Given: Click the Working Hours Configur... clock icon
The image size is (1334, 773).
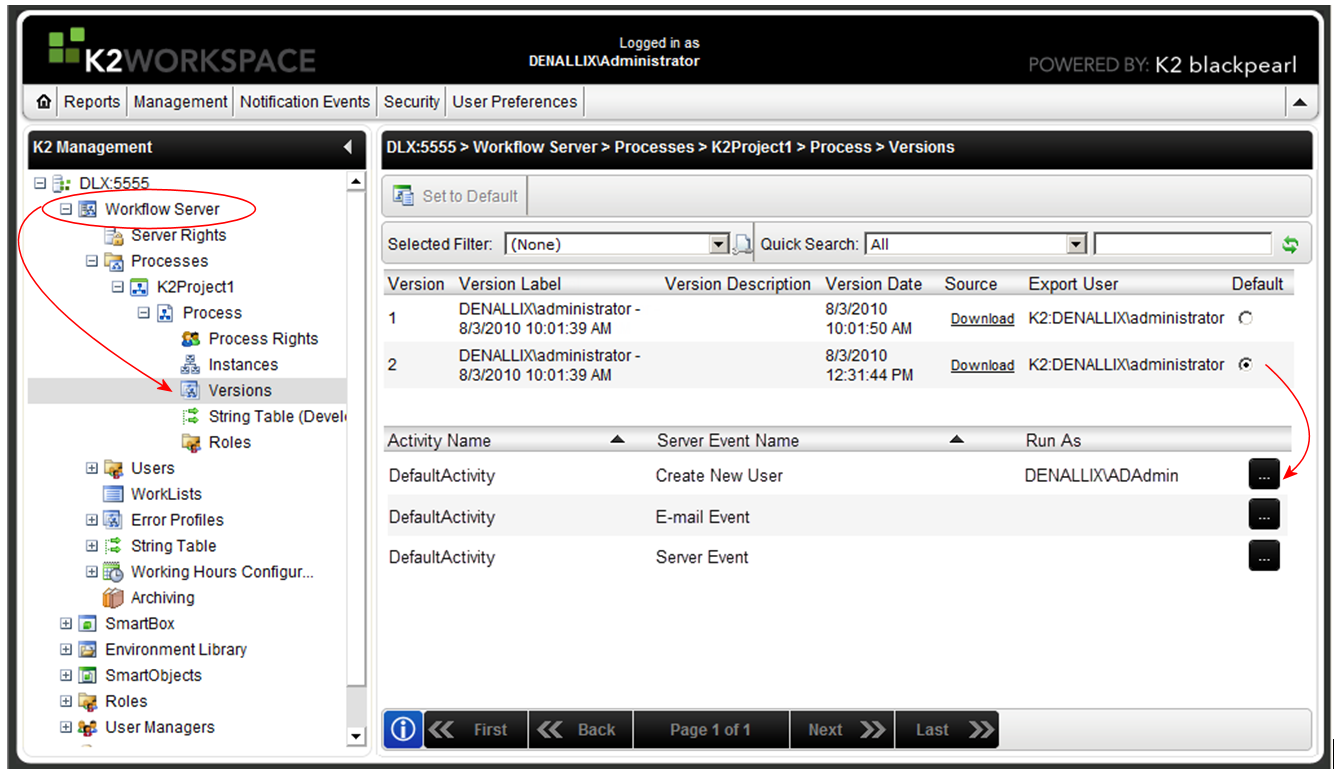Looking at the screenshot, I should (x=114, y=573).
